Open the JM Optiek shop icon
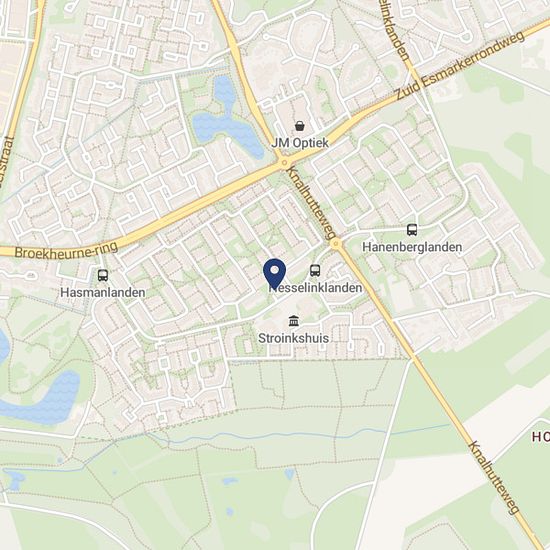 300,126
